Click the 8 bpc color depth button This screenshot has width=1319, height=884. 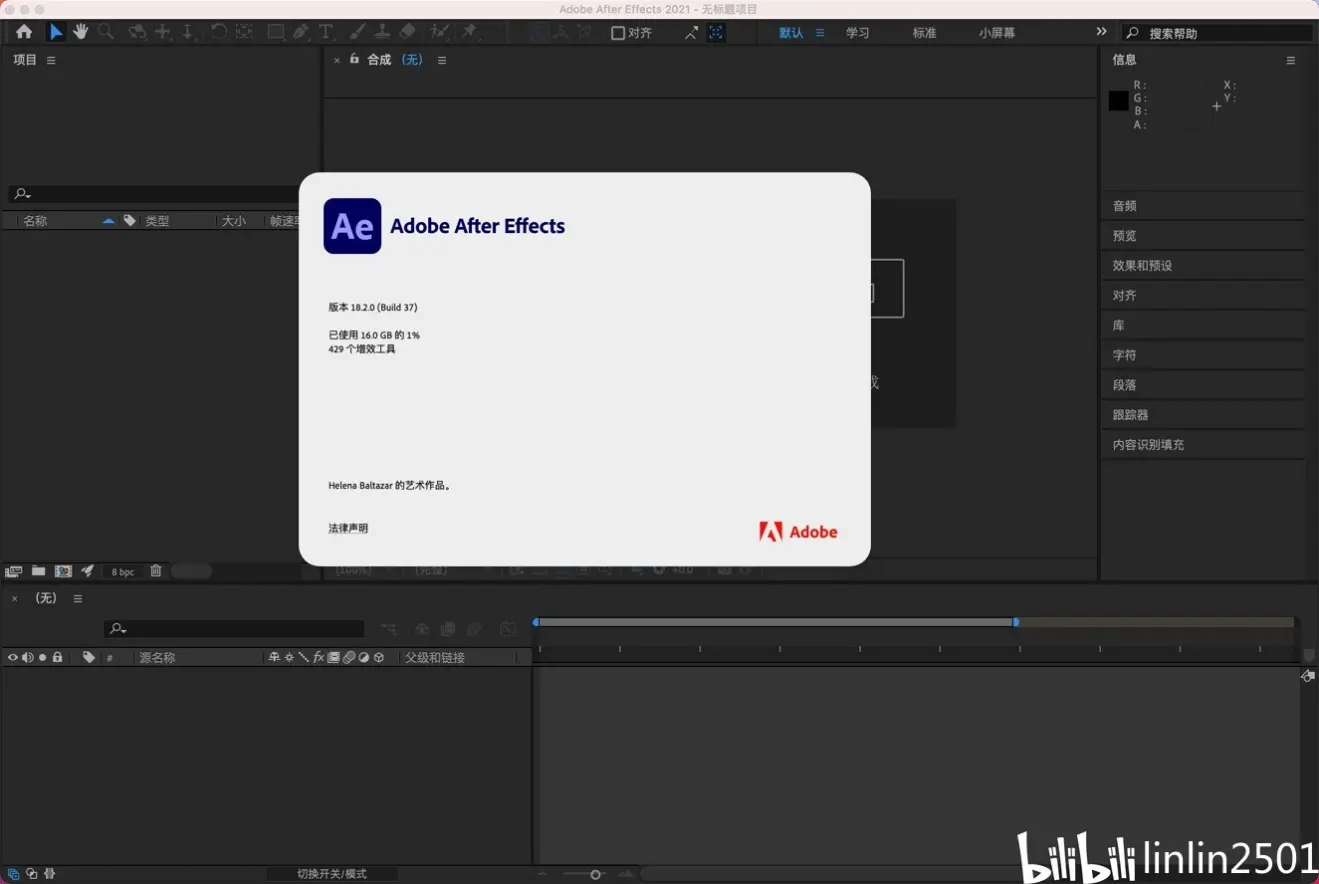(123, 572)
